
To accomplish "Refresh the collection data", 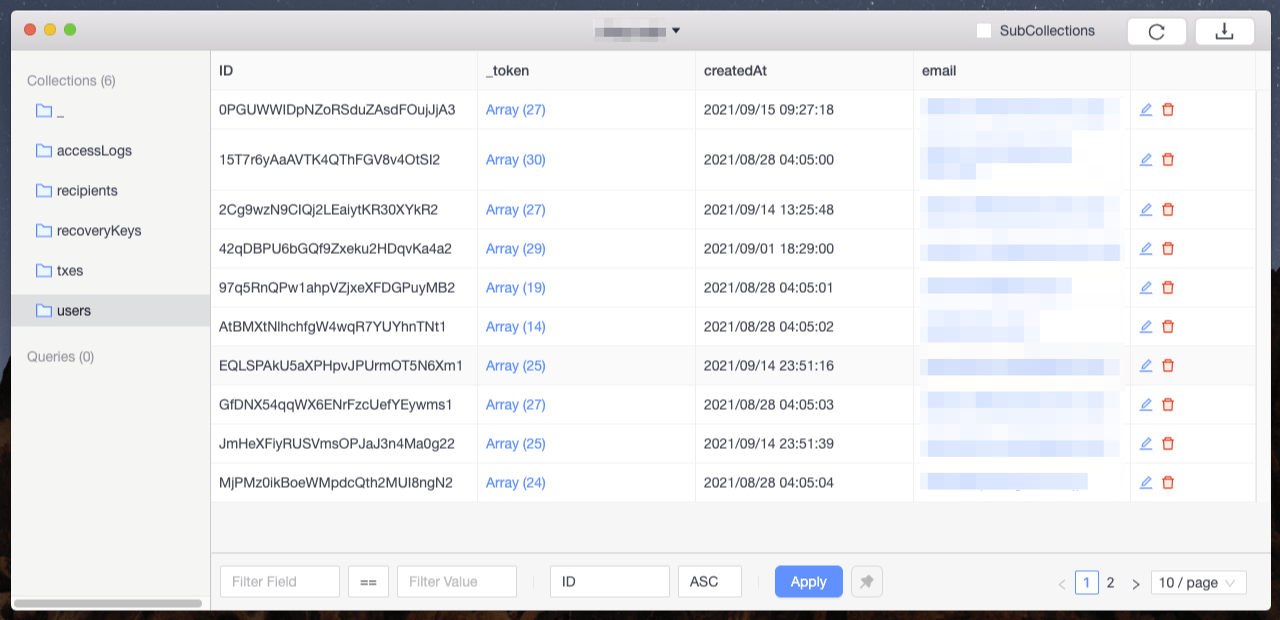I will [1156, 31].
